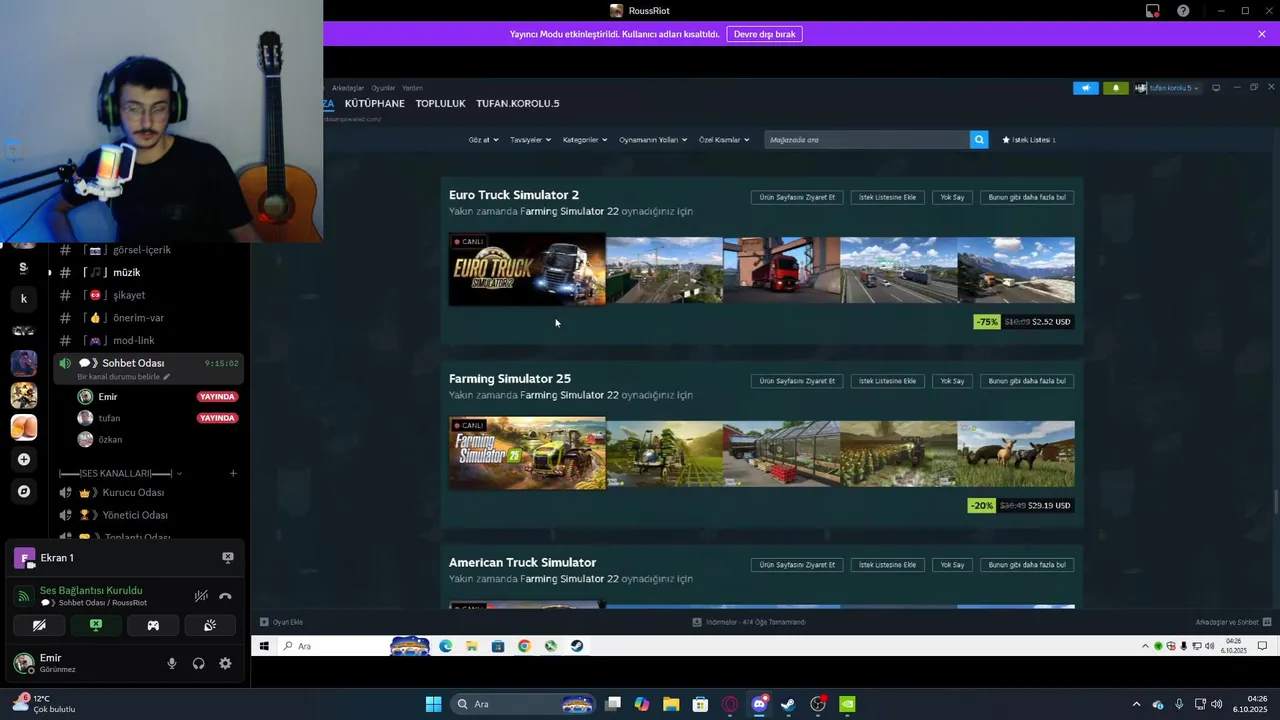Visit Euro Truck Simulator 2 store page button
The height and width of the screenshot is (720, 1280).
pos(797,197)
